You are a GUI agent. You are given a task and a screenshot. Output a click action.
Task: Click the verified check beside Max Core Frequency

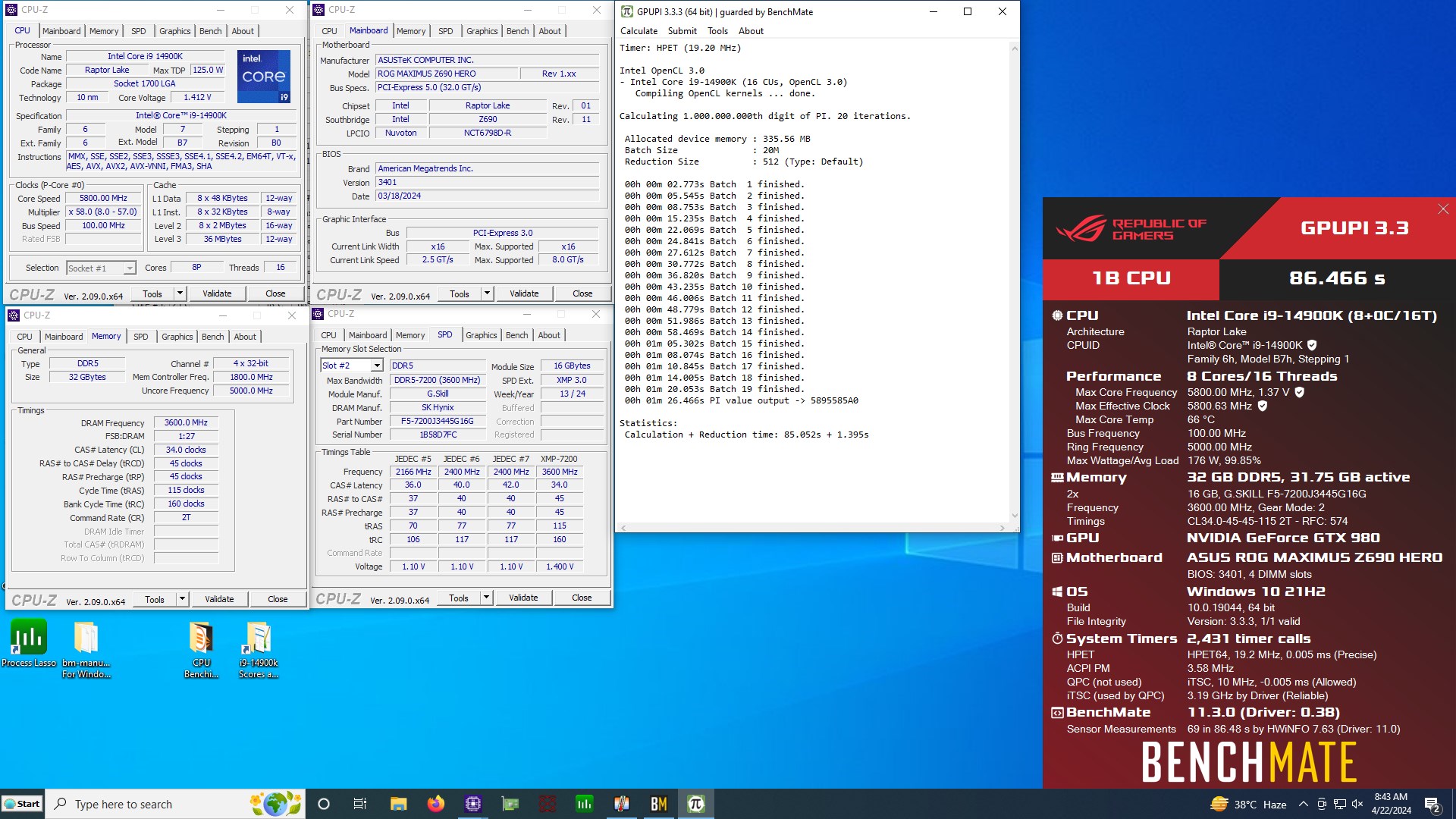point(1299,392)
